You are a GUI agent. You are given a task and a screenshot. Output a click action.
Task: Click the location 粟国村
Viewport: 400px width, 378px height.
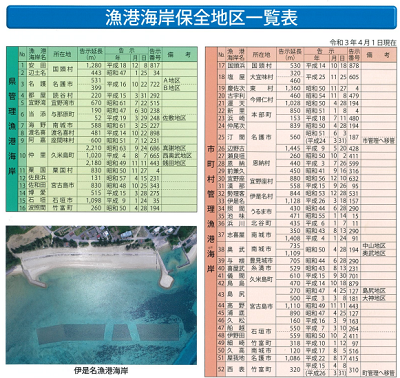click(x=62, y=170)
